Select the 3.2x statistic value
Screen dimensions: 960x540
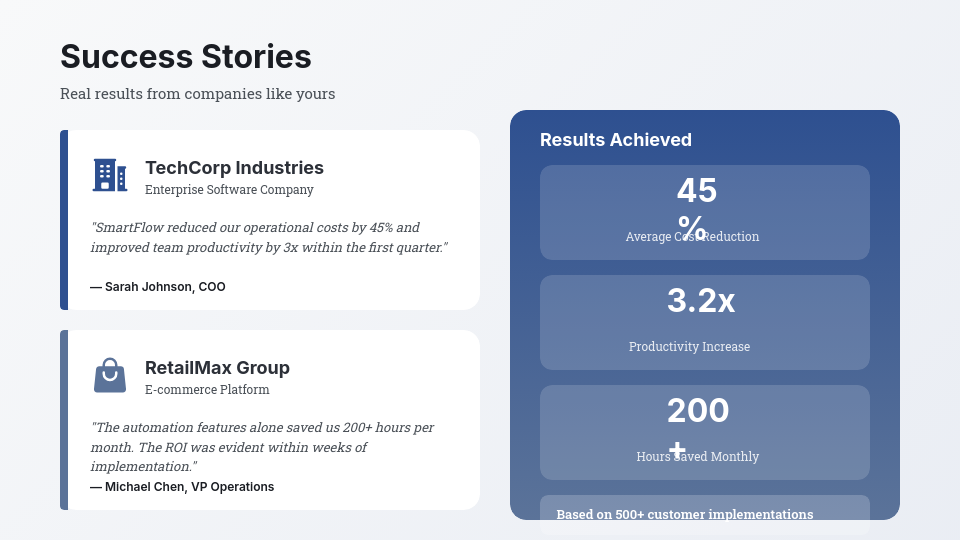[x=701, y=301]
